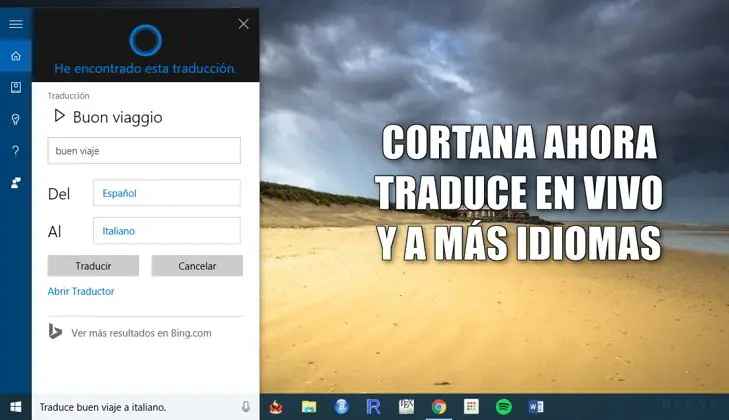The height and width of the screenshot is (420, 729).
Task: Go to Cortana Home in sidebar
Action: tap(16, 56)
